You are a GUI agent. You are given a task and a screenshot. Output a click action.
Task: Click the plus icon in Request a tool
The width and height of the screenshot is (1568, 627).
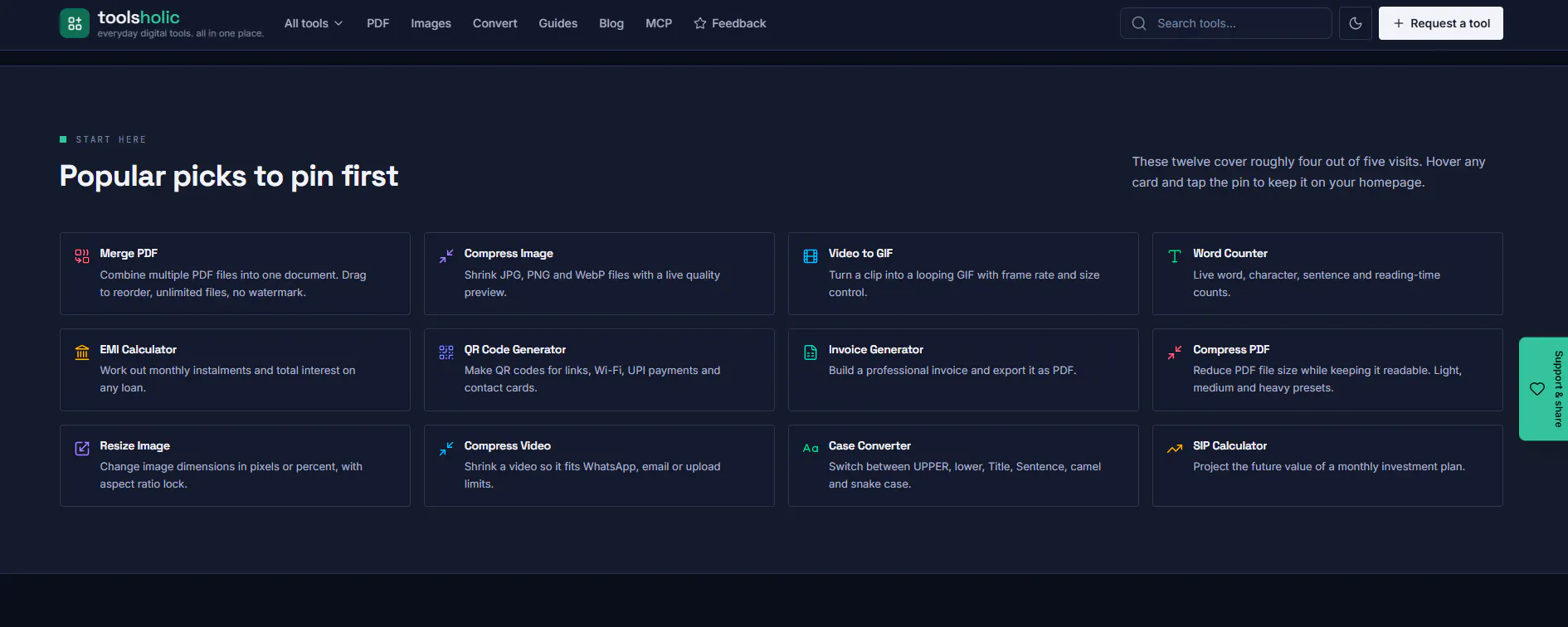point(1399,23)
